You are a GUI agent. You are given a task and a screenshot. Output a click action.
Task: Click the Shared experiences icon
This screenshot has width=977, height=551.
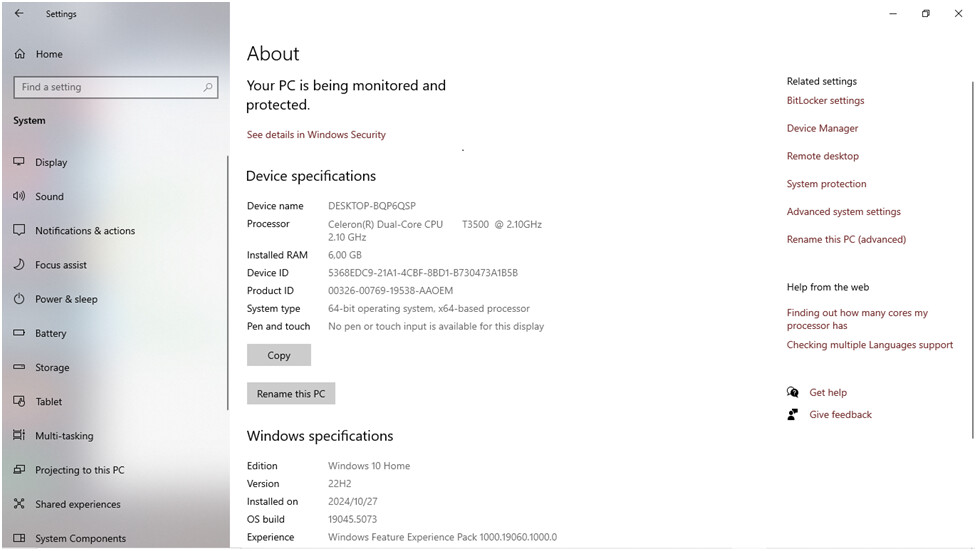(19, 504)
